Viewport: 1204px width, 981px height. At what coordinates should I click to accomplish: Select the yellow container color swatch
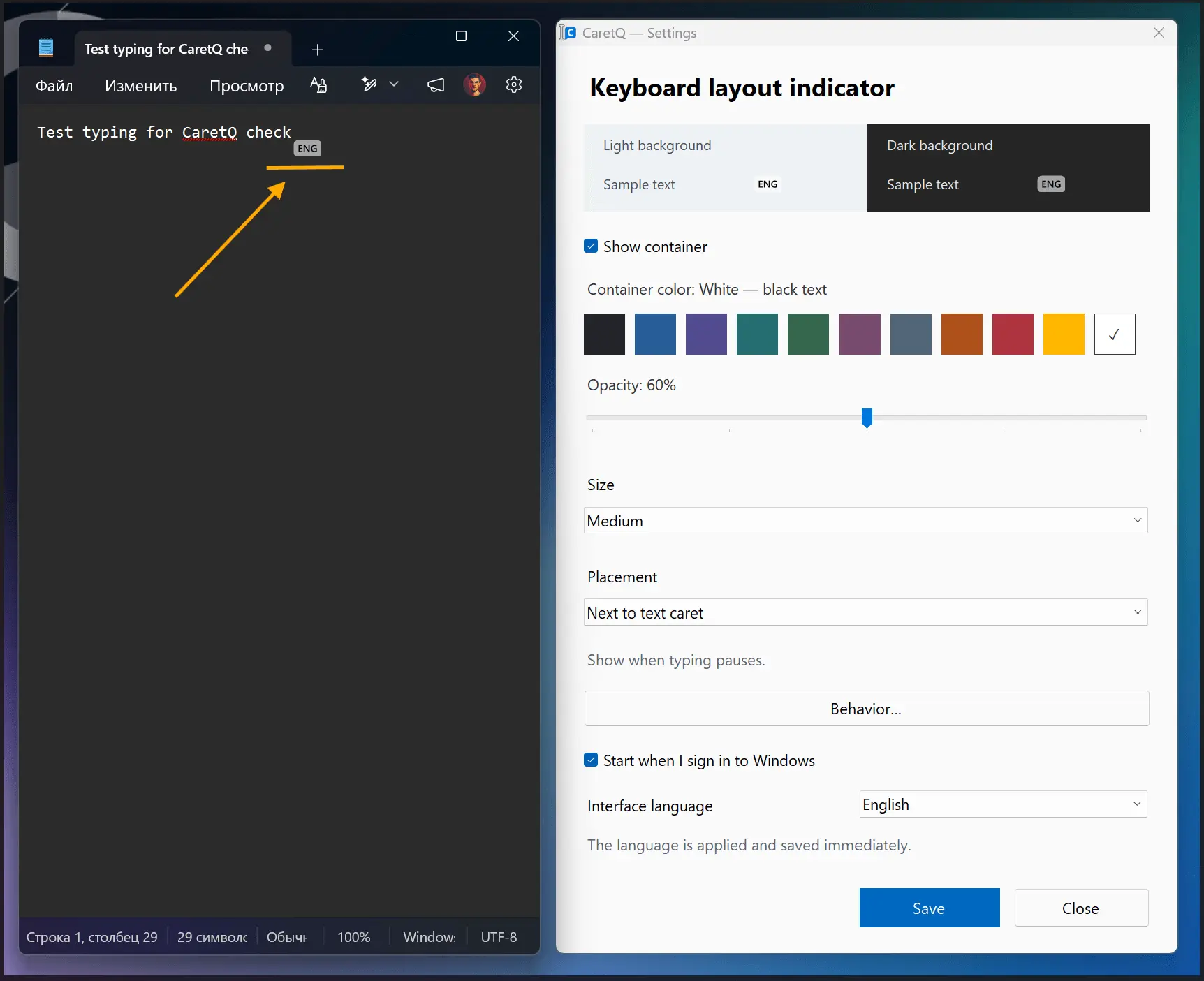point(1064,334)
